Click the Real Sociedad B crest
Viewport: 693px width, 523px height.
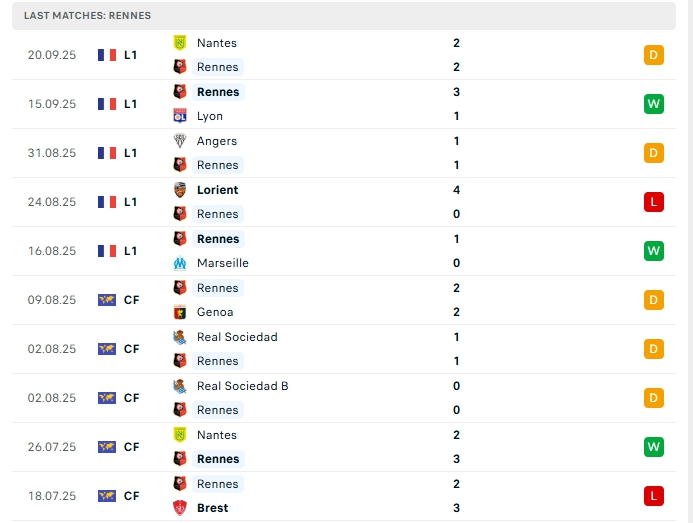(180, 386)
